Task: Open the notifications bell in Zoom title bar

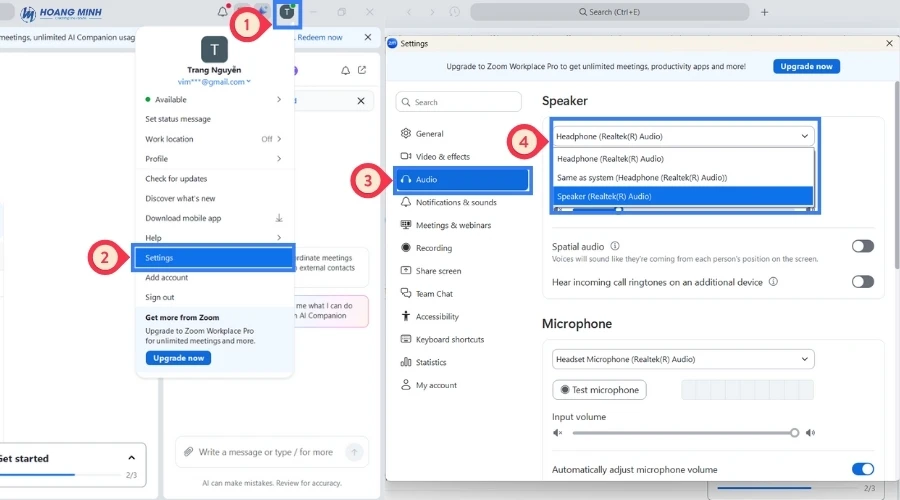Action: click(222, 11)
